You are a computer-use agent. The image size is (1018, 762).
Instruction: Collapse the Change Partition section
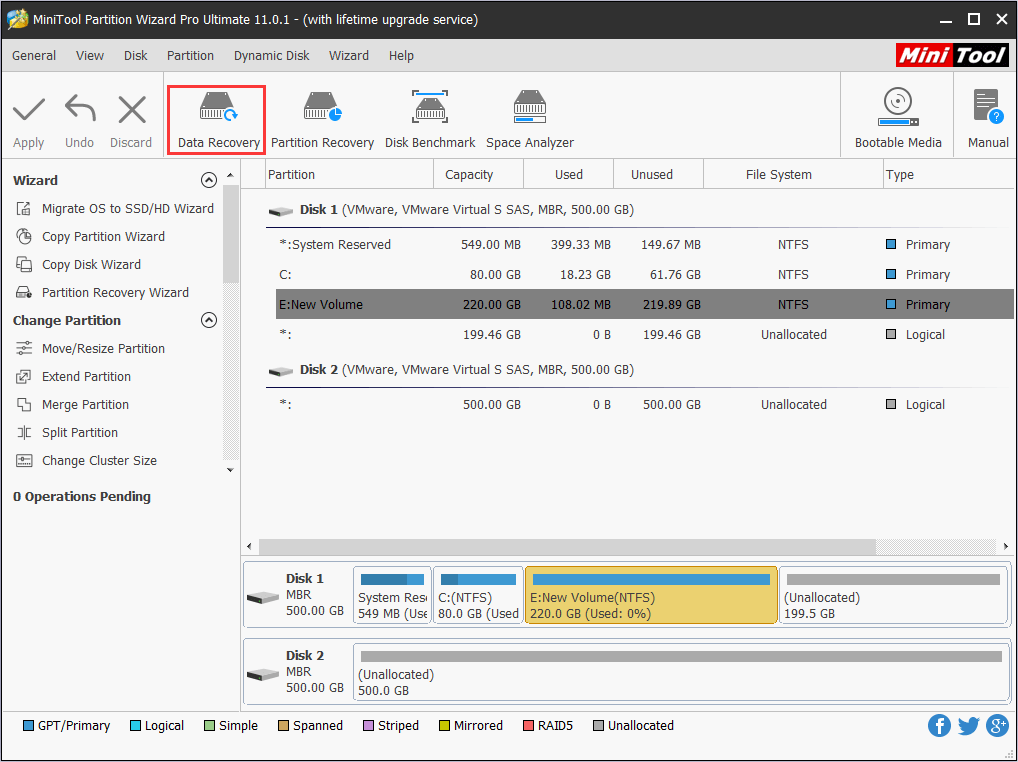[x=208, y=320]
